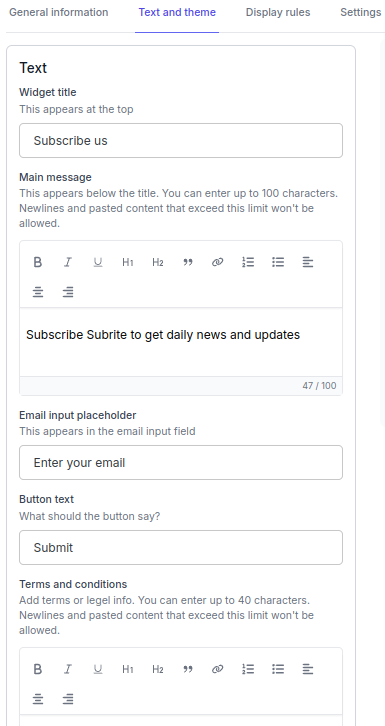Align Main message text left

pyautogui.click(x=308, y=263)
